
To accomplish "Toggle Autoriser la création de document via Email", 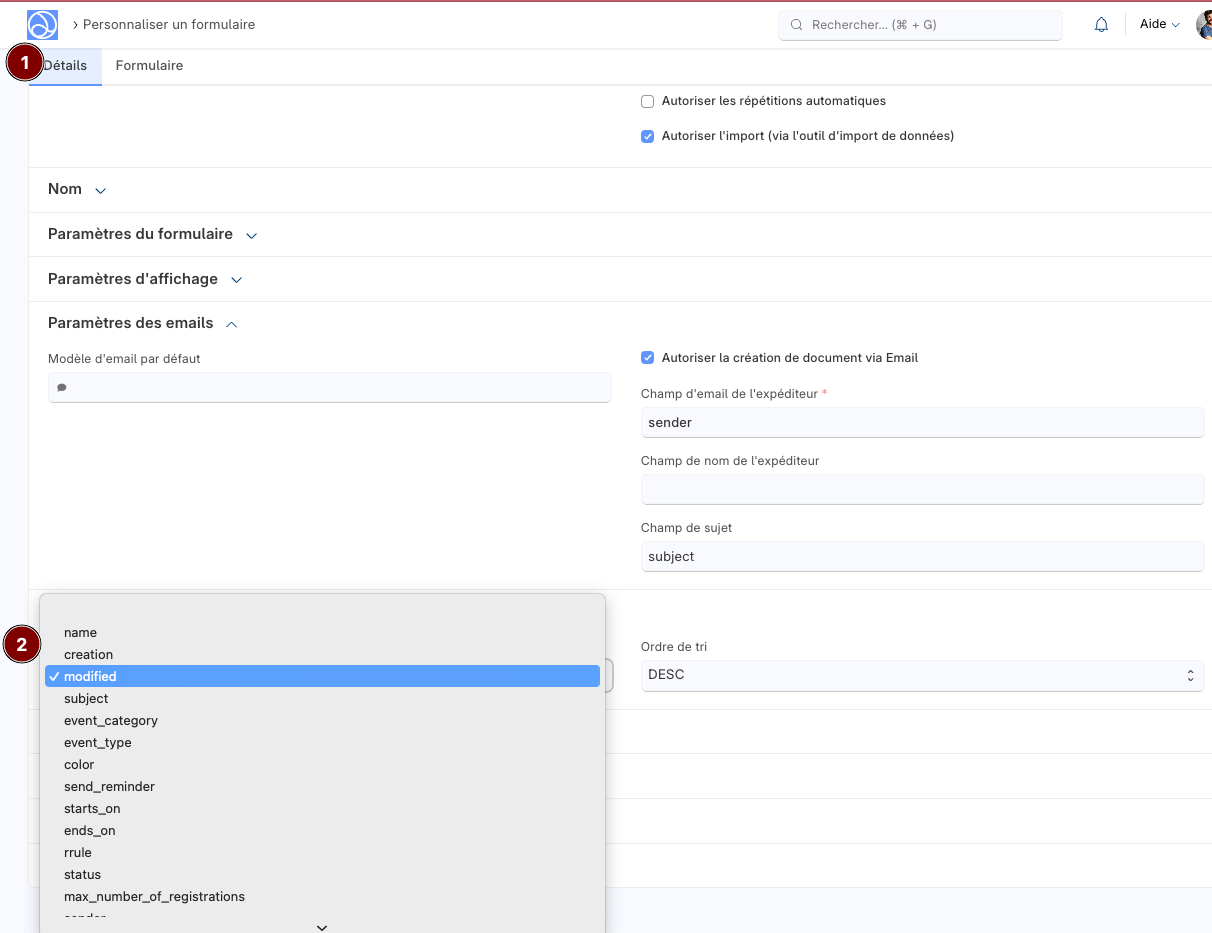I will click(x=648, y=358).
